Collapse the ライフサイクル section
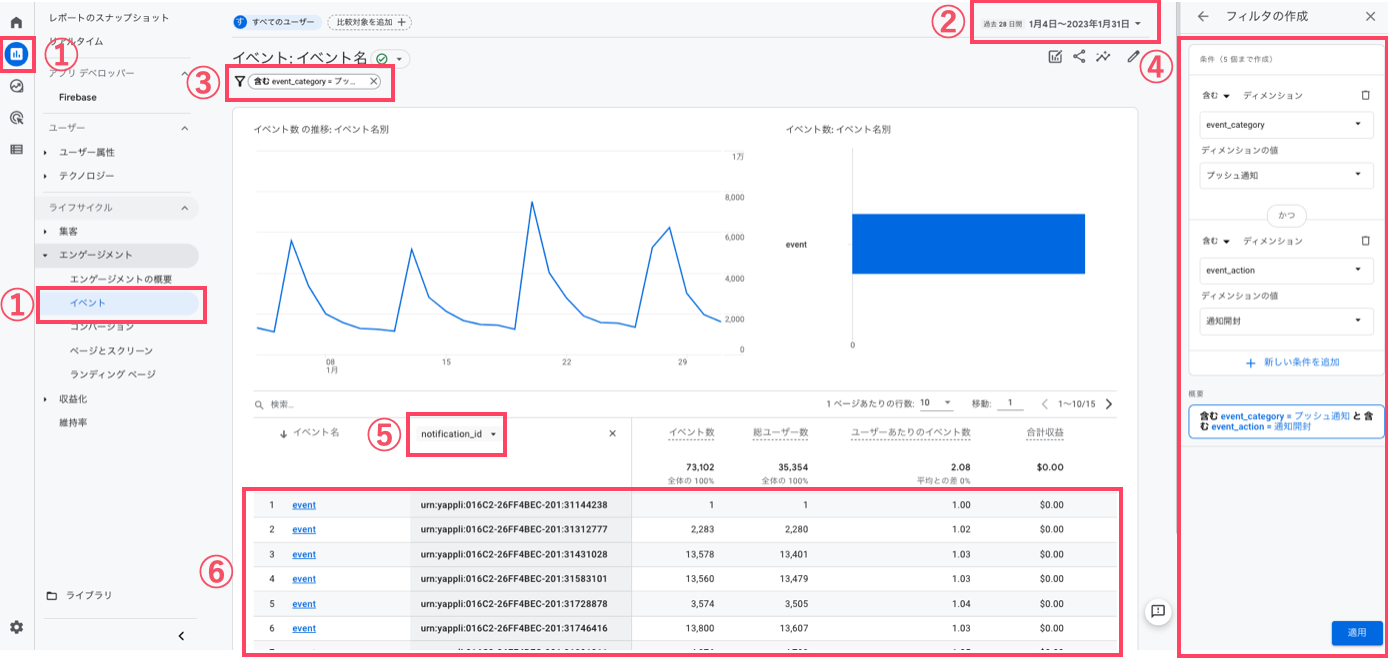Viewport: 1388px width, 663px height. tap(184, 208)
